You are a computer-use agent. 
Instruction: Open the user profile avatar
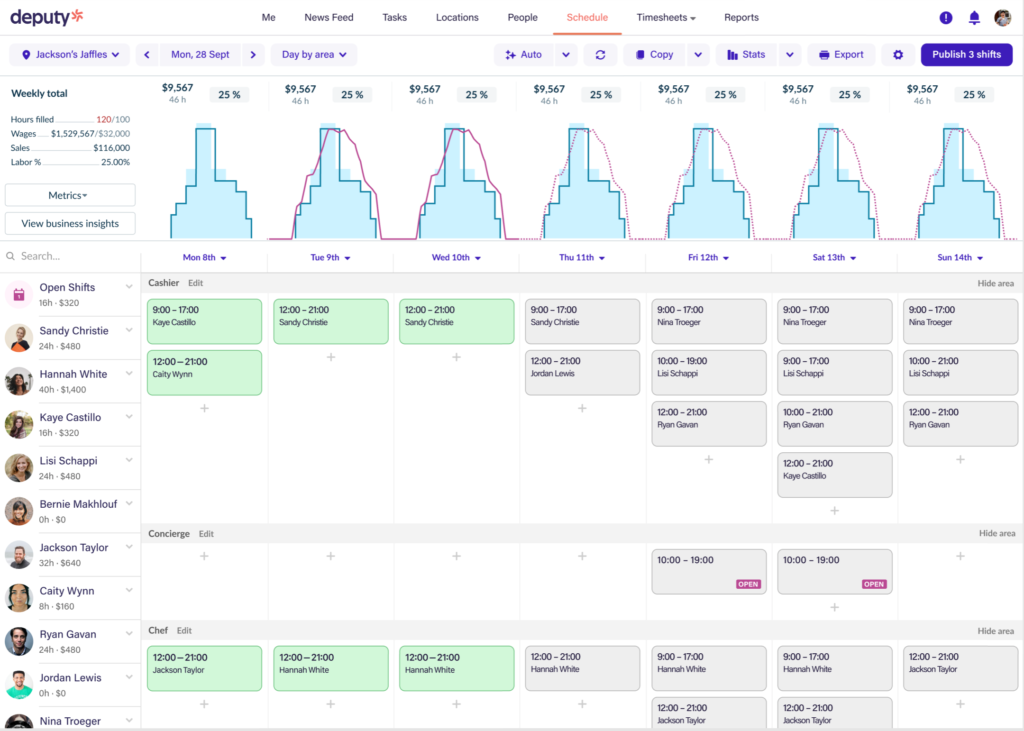(x=1002, y=18)
